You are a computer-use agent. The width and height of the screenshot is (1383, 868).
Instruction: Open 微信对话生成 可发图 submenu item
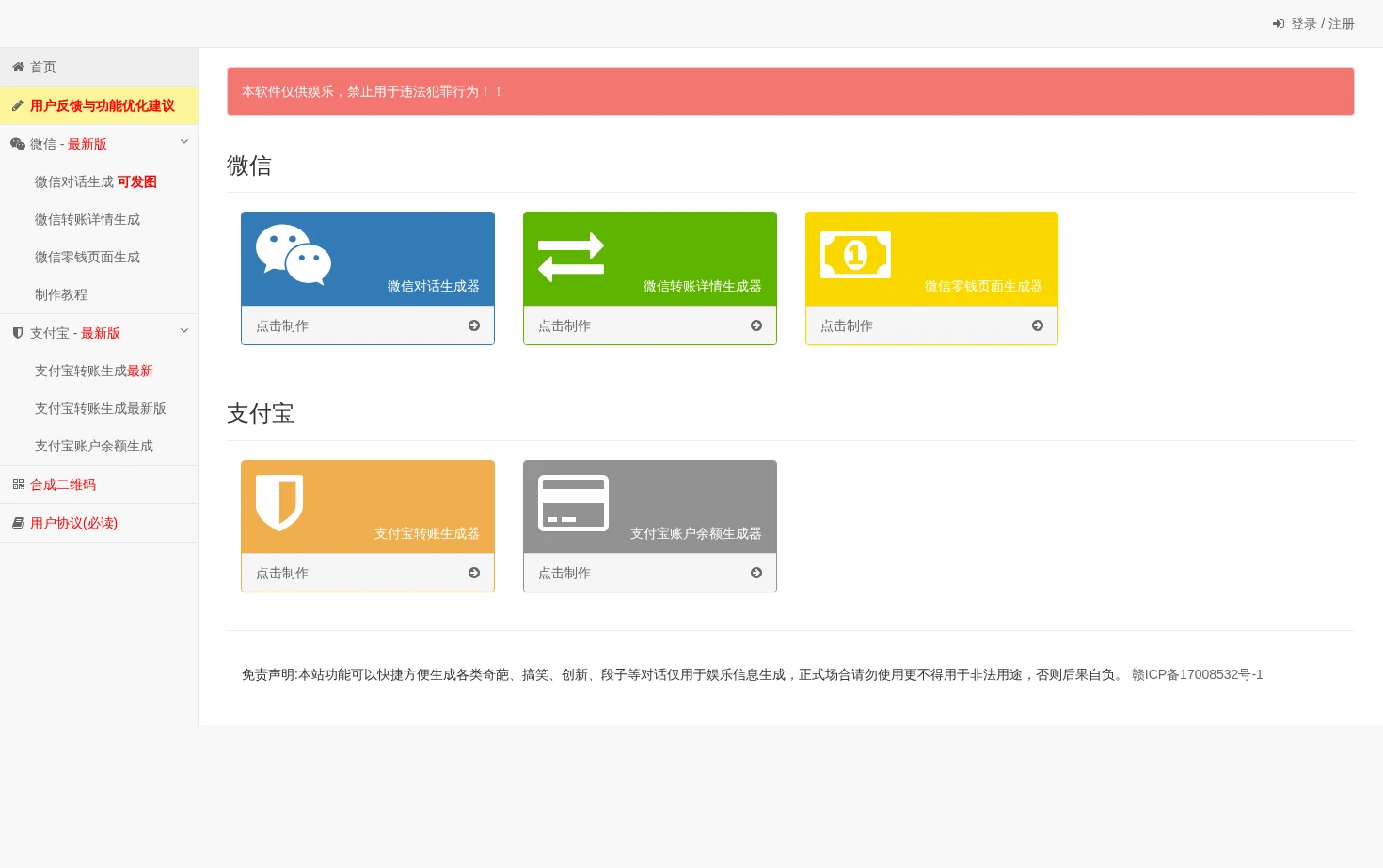click(99, 181)
